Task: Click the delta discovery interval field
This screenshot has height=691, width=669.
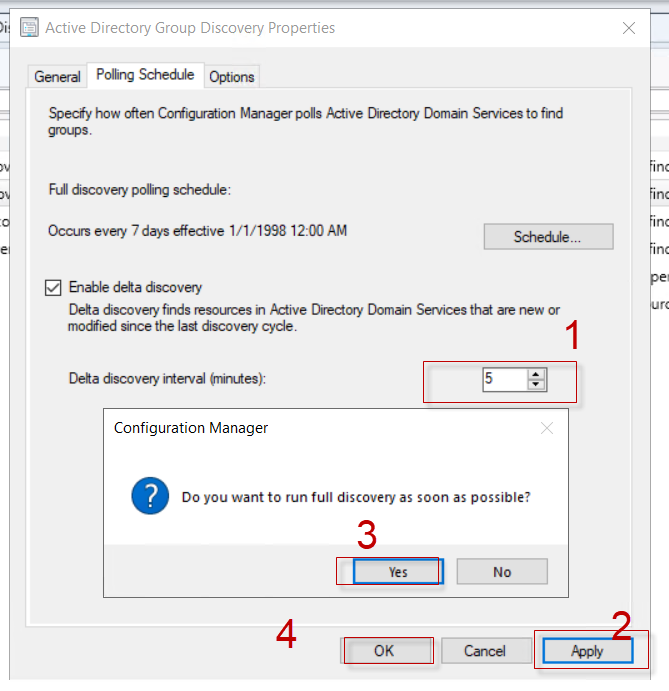Action: point(505,379)
